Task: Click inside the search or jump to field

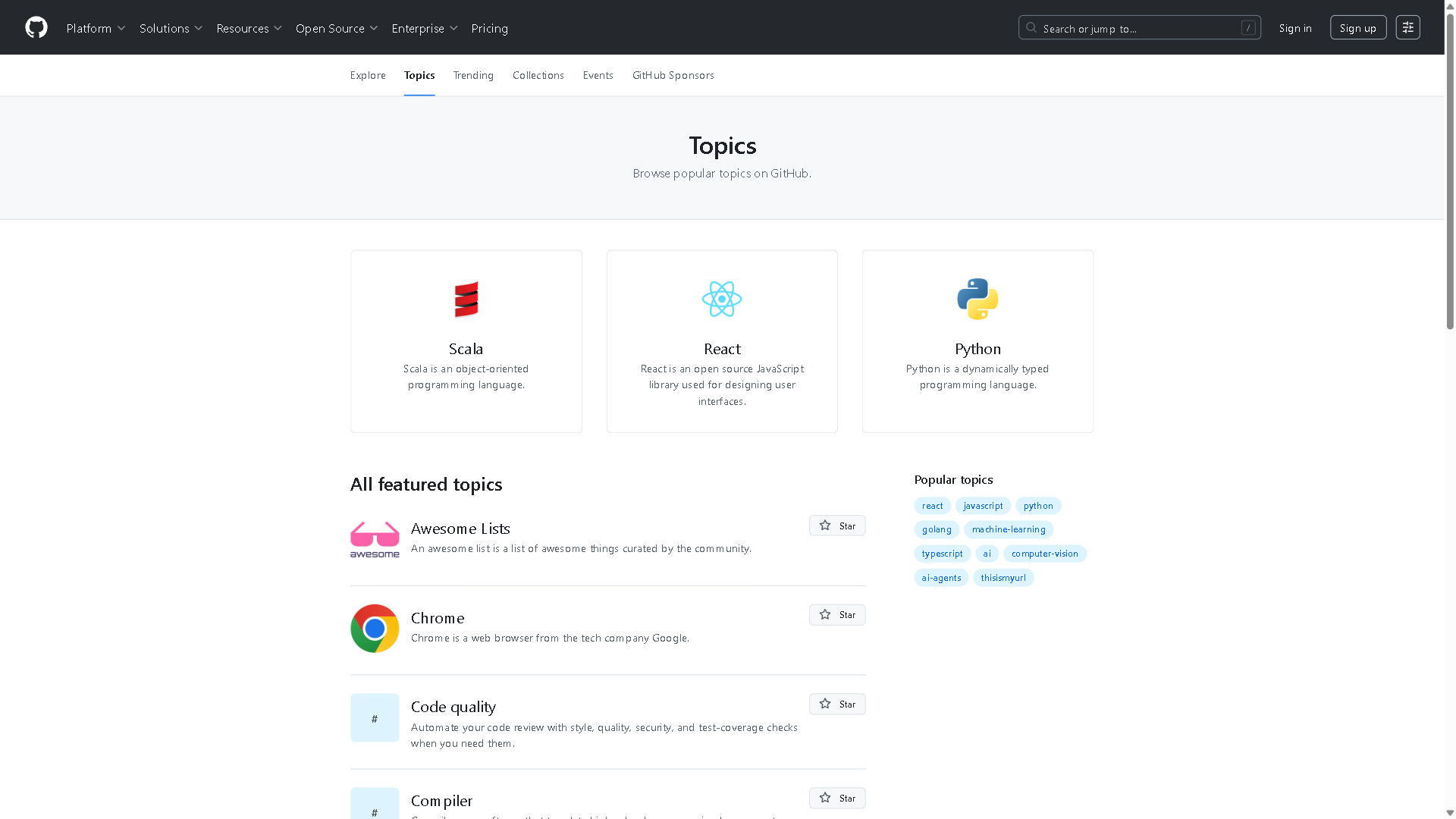Action: (1137, 27)
